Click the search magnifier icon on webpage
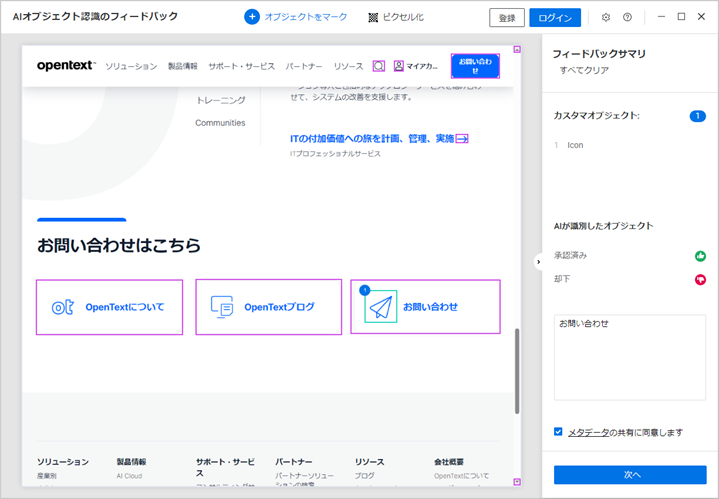The height and width of the screenshot is (499, 719). [379, 66]
